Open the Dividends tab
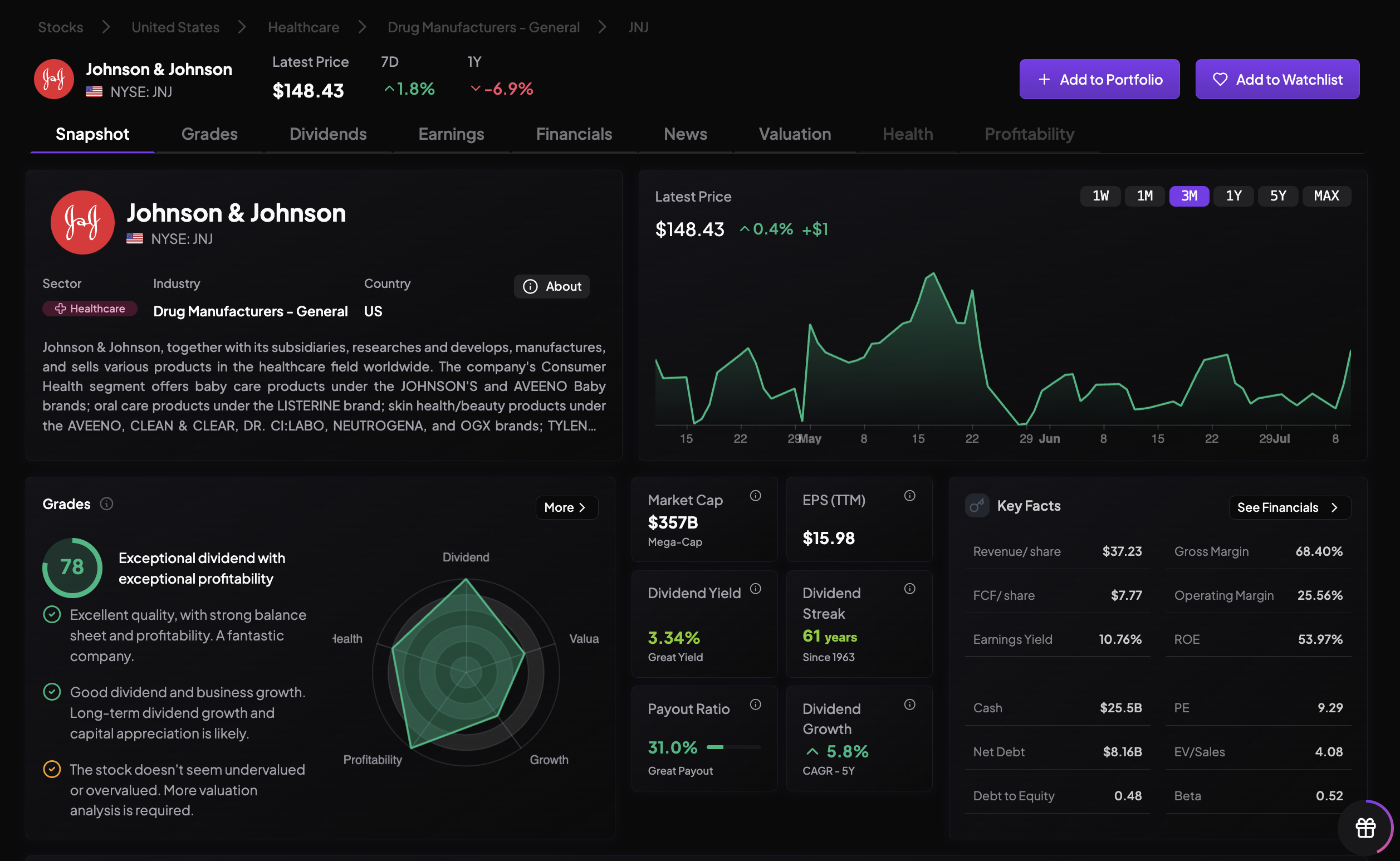 point(328,134)
